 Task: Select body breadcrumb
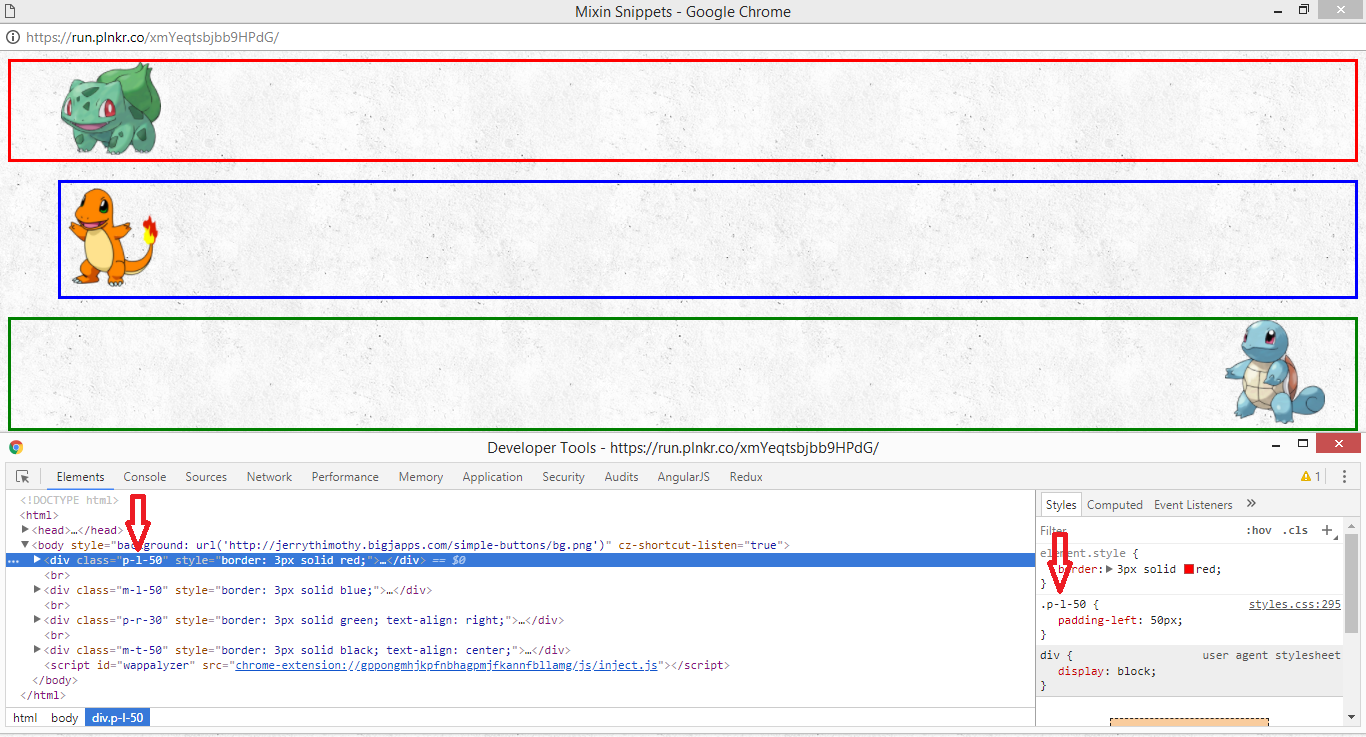tap(64, 718)
